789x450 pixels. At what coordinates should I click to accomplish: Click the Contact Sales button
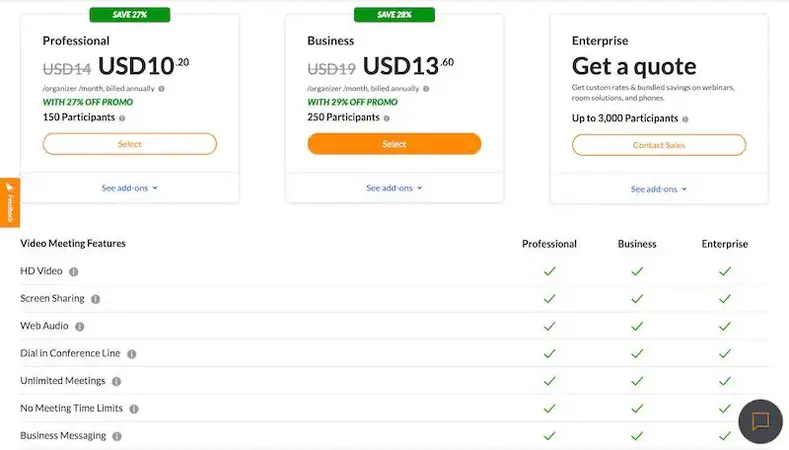tap(659, 145)
